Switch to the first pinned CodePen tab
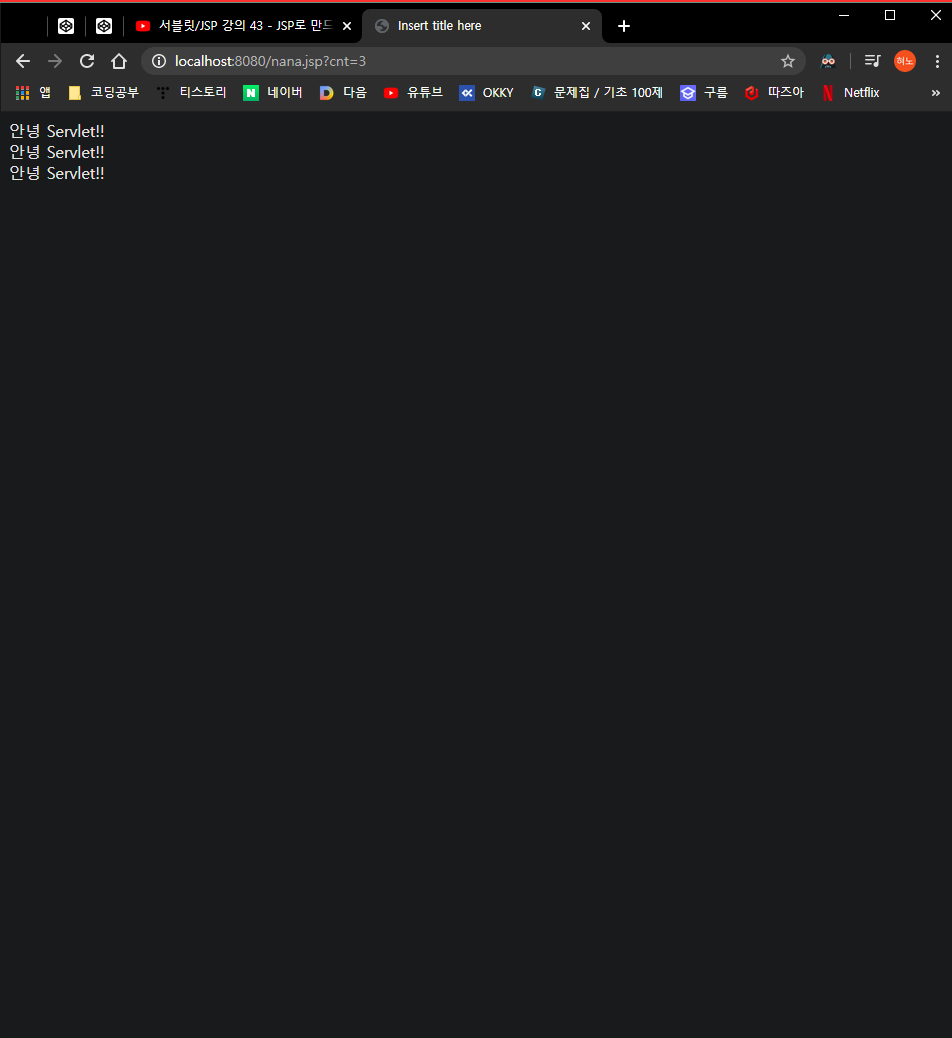952x1038 pixels. (66, 26)
